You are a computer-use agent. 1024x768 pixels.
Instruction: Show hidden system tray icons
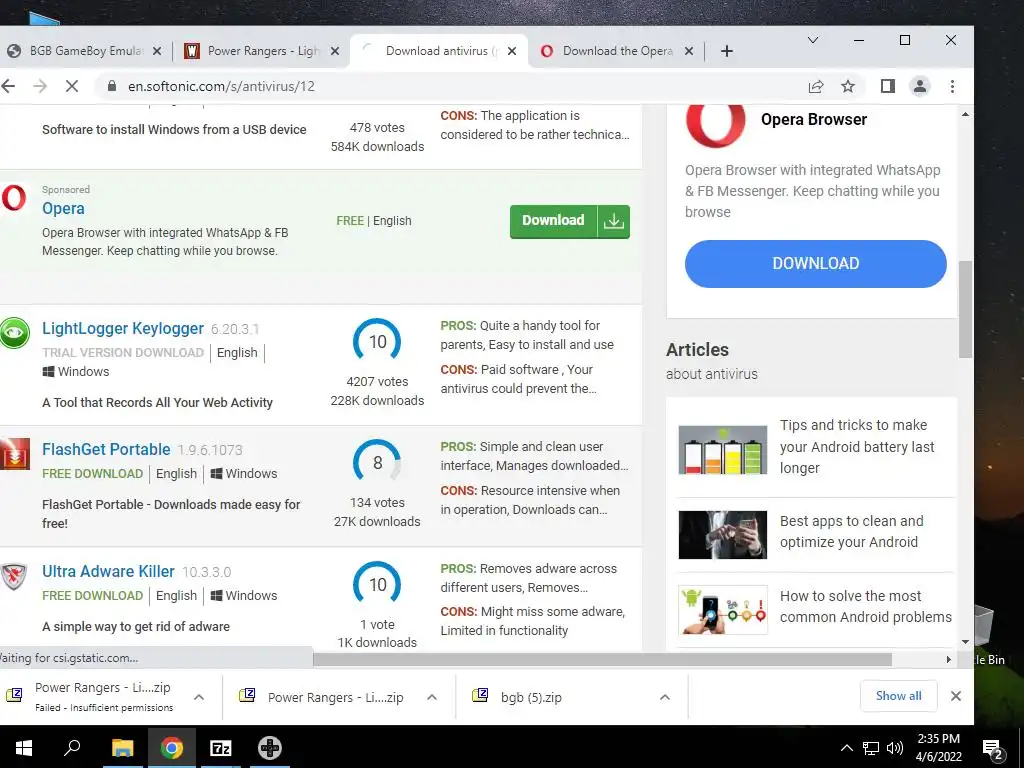point(846,748)
